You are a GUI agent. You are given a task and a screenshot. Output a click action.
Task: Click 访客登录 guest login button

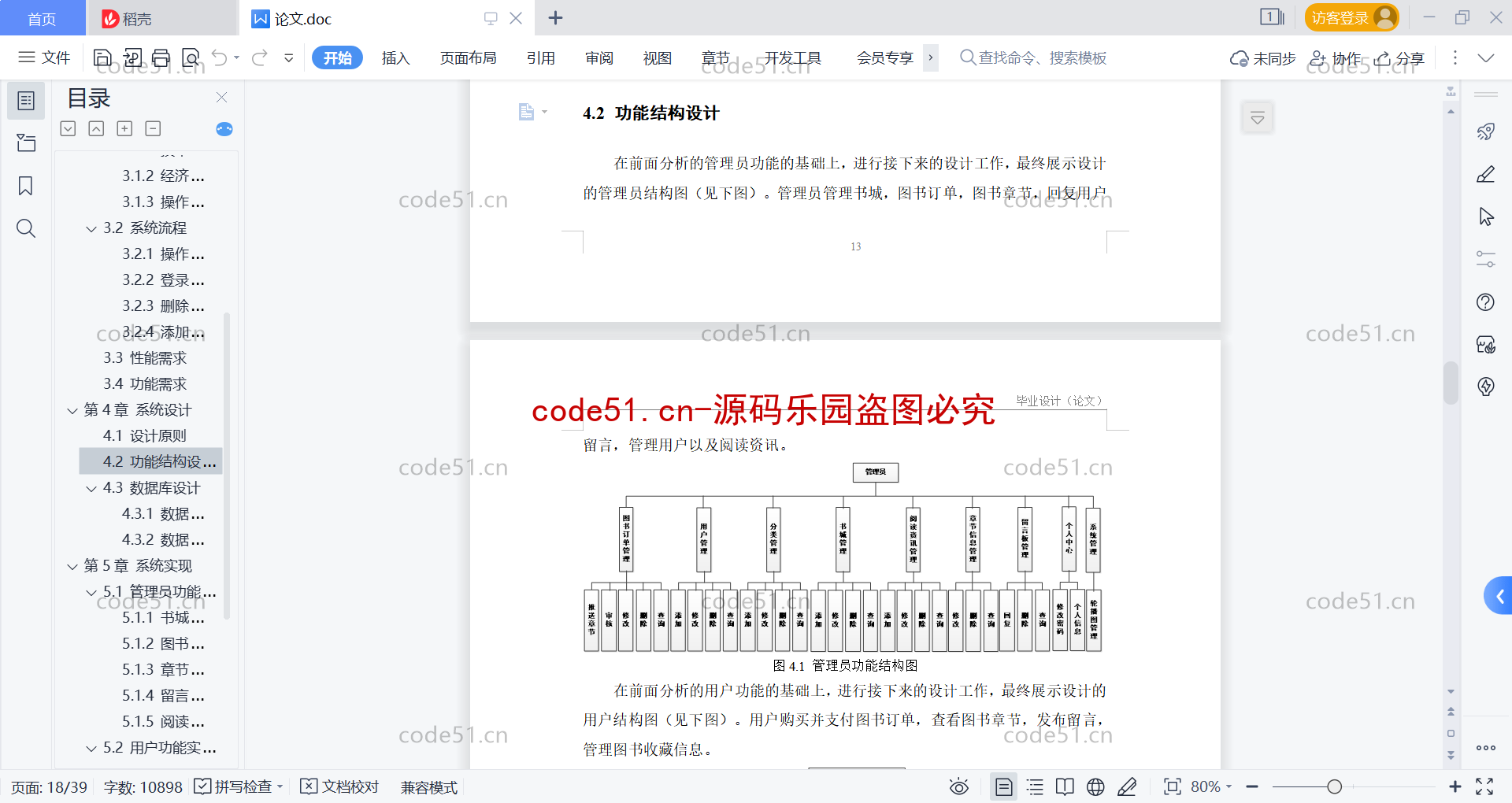(x=1351, y=17)
